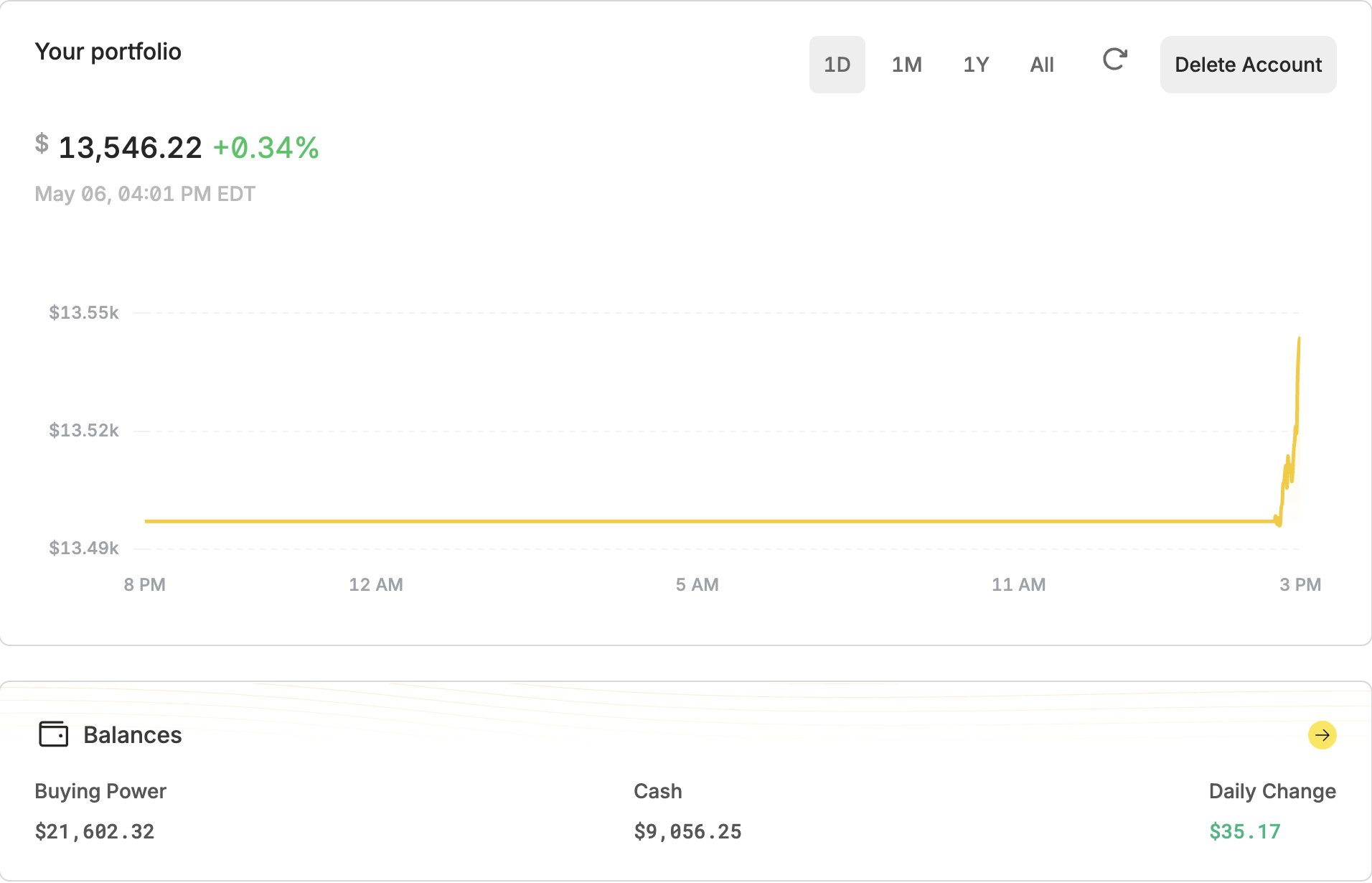1372x883 pixels.
Task: Click the $21,602.32 buying power value
Action: pos(95,831)
